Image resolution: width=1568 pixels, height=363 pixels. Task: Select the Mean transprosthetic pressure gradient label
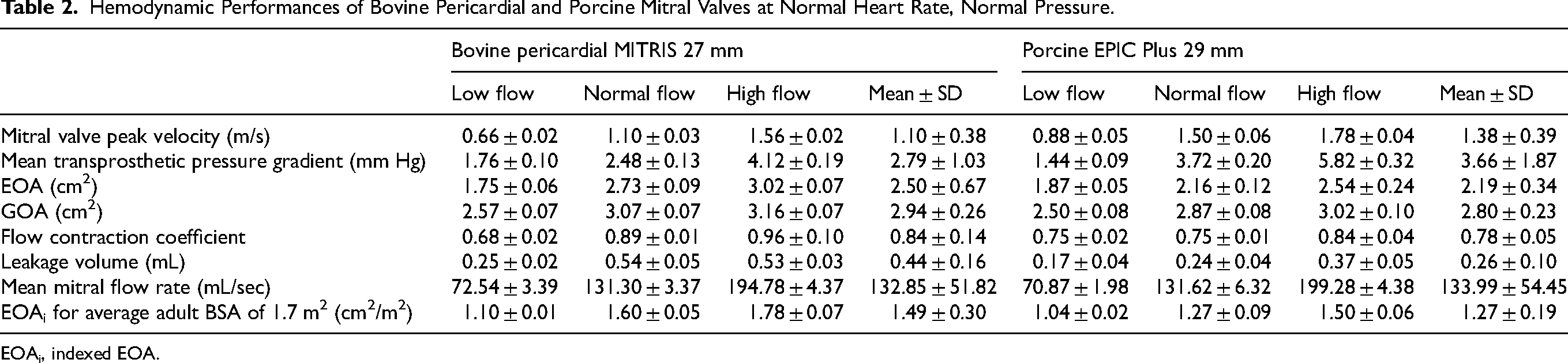point(213,161)
